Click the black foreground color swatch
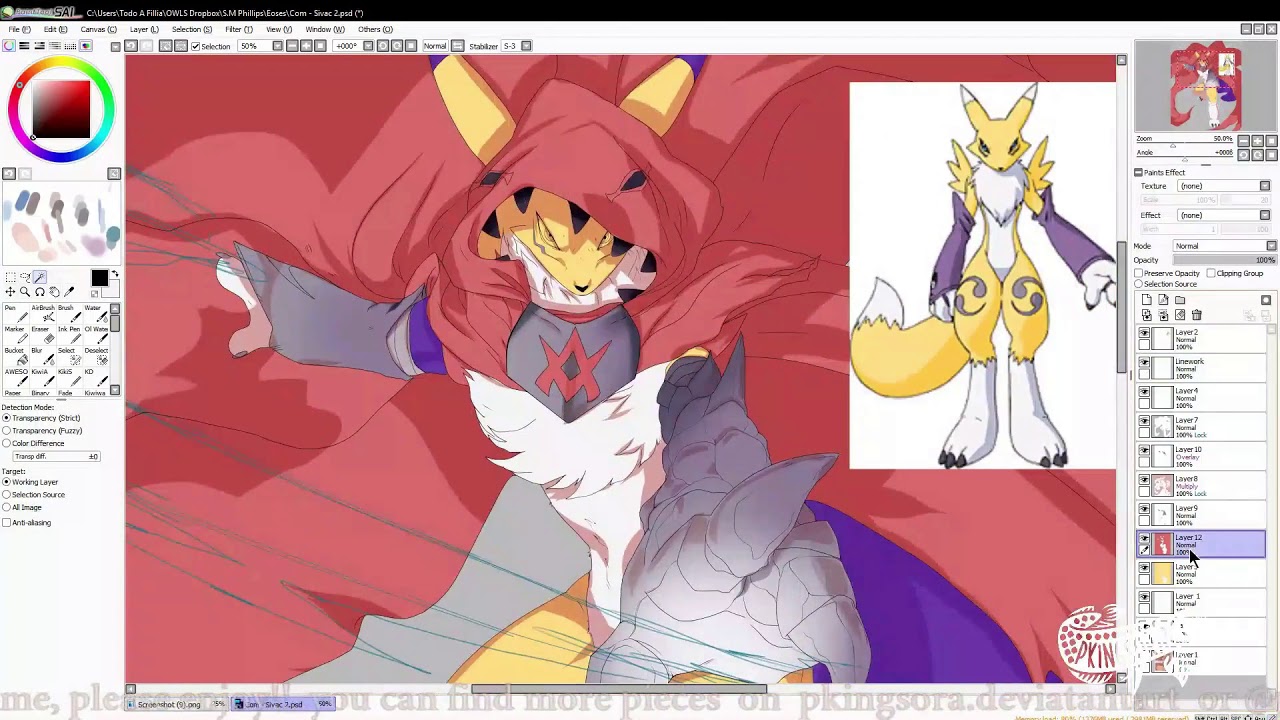Screen dimensions: 1280x720 [x=99, y=279]
